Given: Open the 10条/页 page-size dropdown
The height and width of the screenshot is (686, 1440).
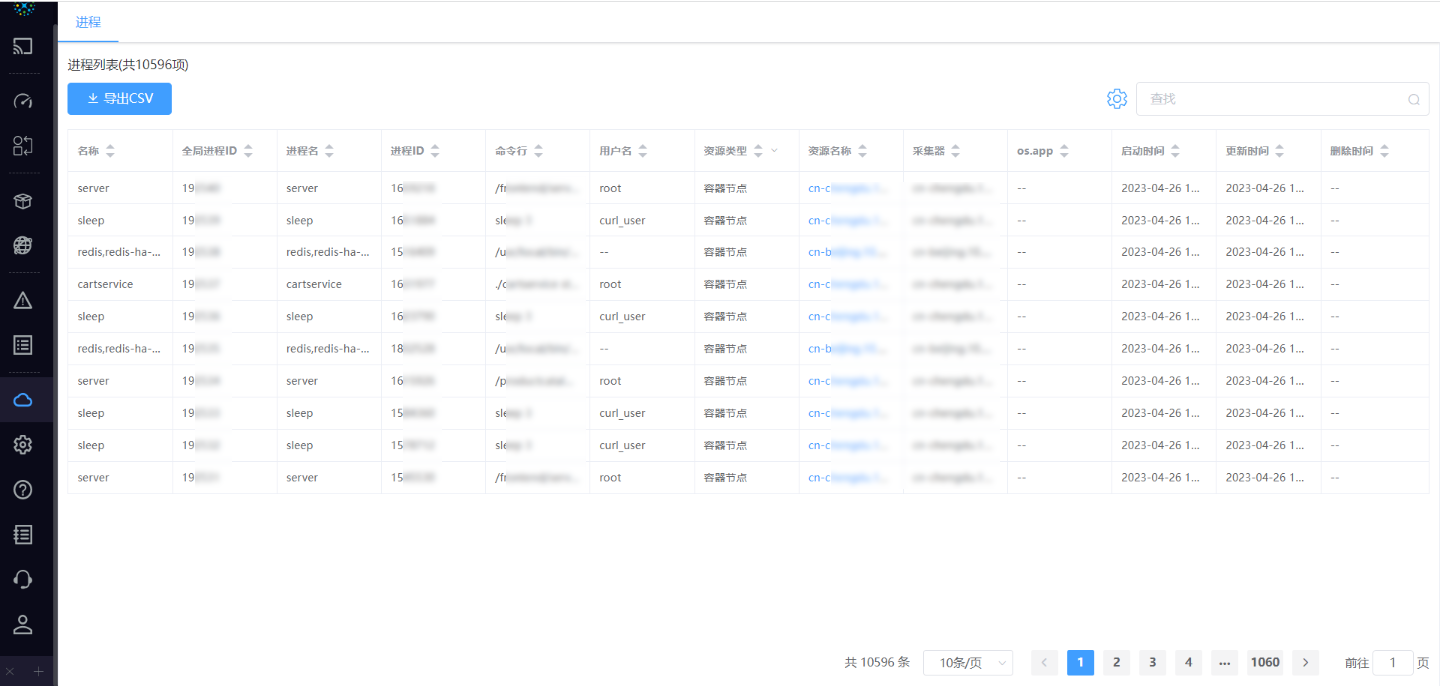Looking at the screenshot, I should (967, 662).
